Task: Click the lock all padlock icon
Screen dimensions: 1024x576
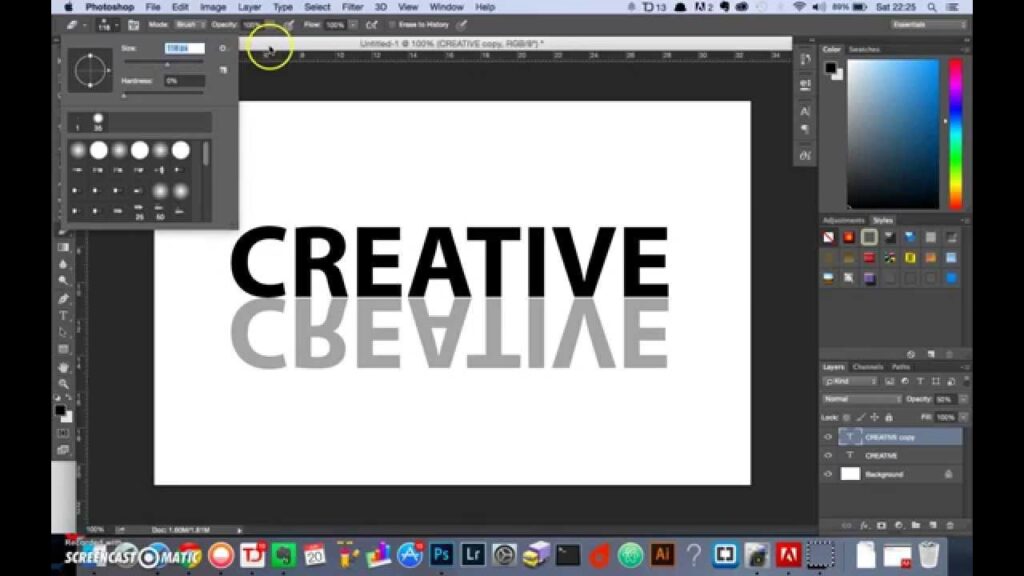Action: [888, 417]
